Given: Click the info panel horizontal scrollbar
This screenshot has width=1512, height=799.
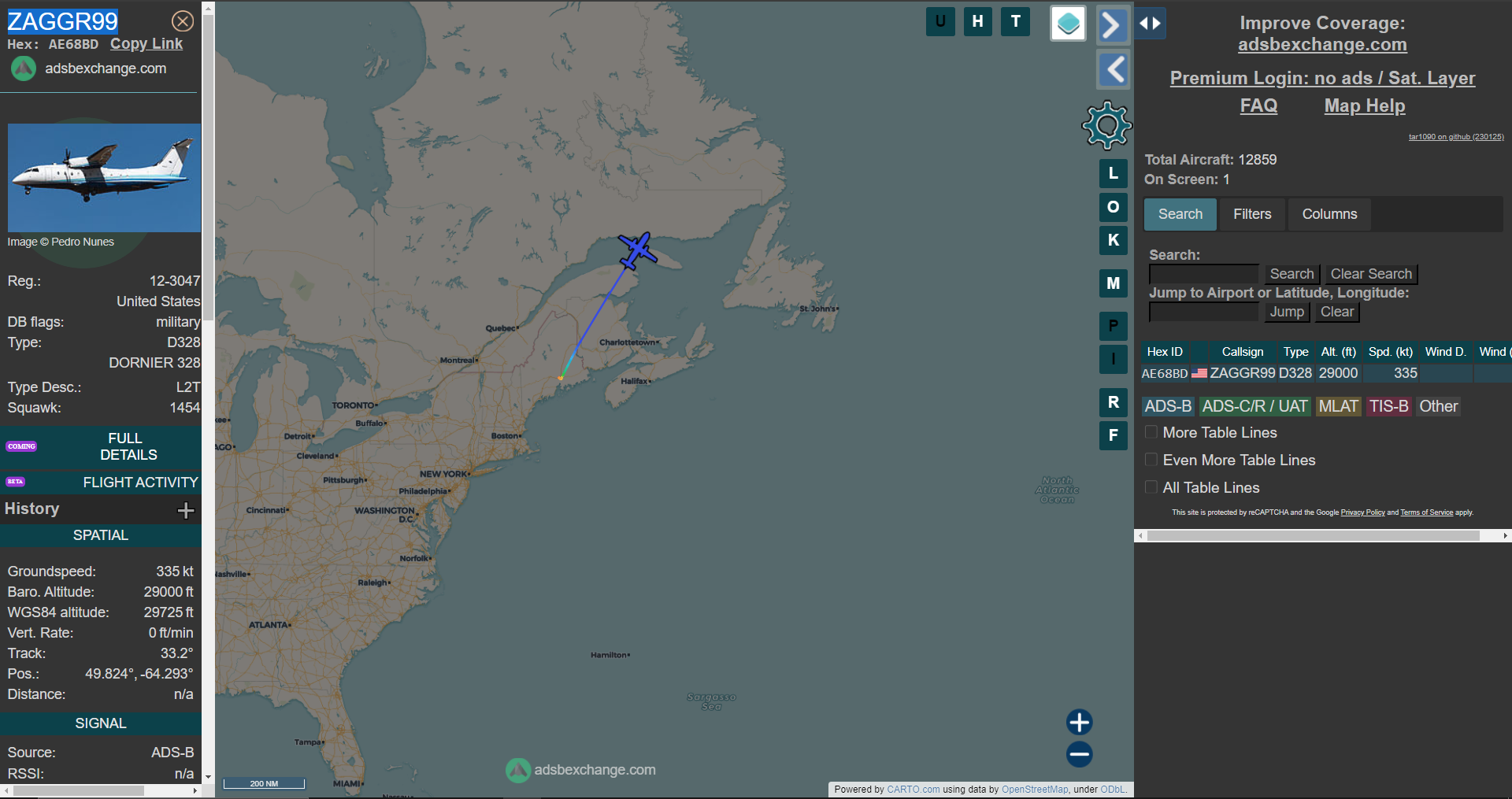Looking at the screenshot, I should (79, 790).
